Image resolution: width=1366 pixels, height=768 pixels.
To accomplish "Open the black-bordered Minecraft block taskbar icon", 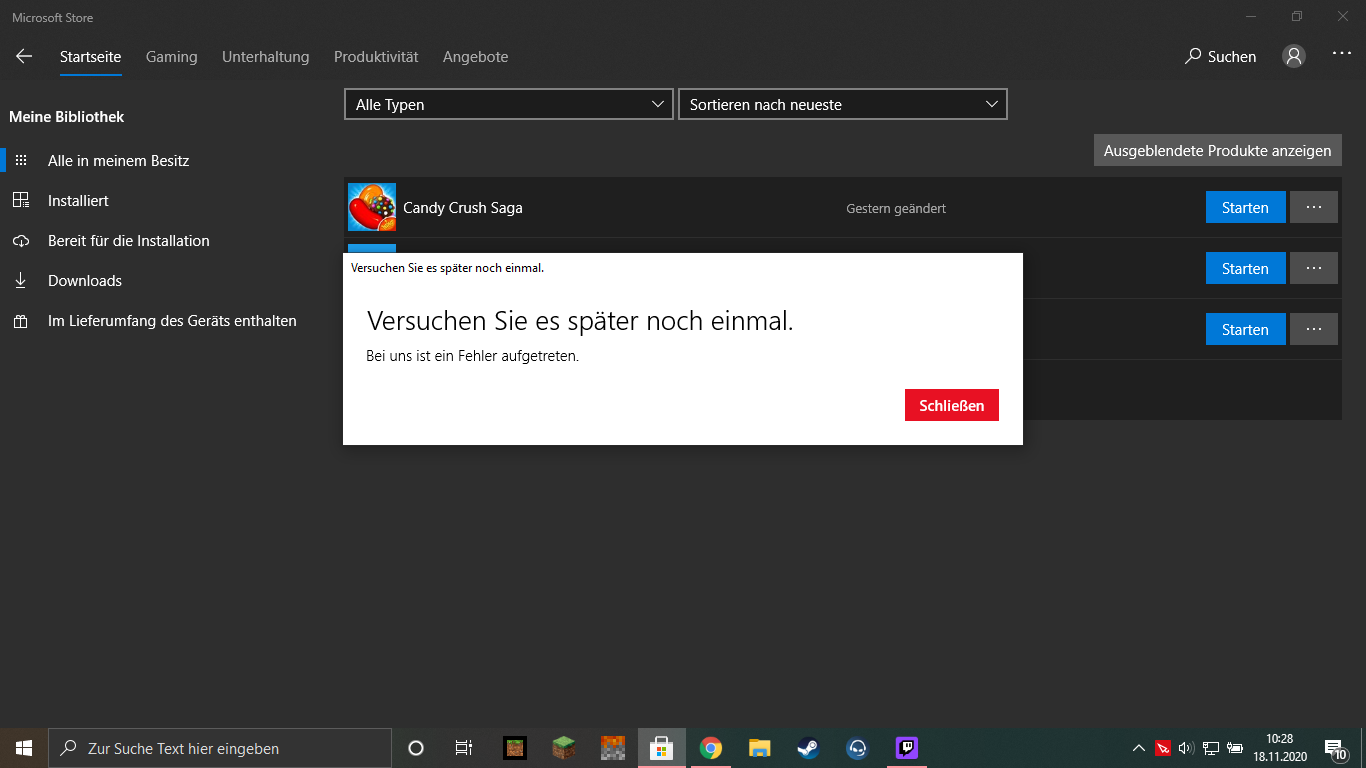I will click(514, 748).
